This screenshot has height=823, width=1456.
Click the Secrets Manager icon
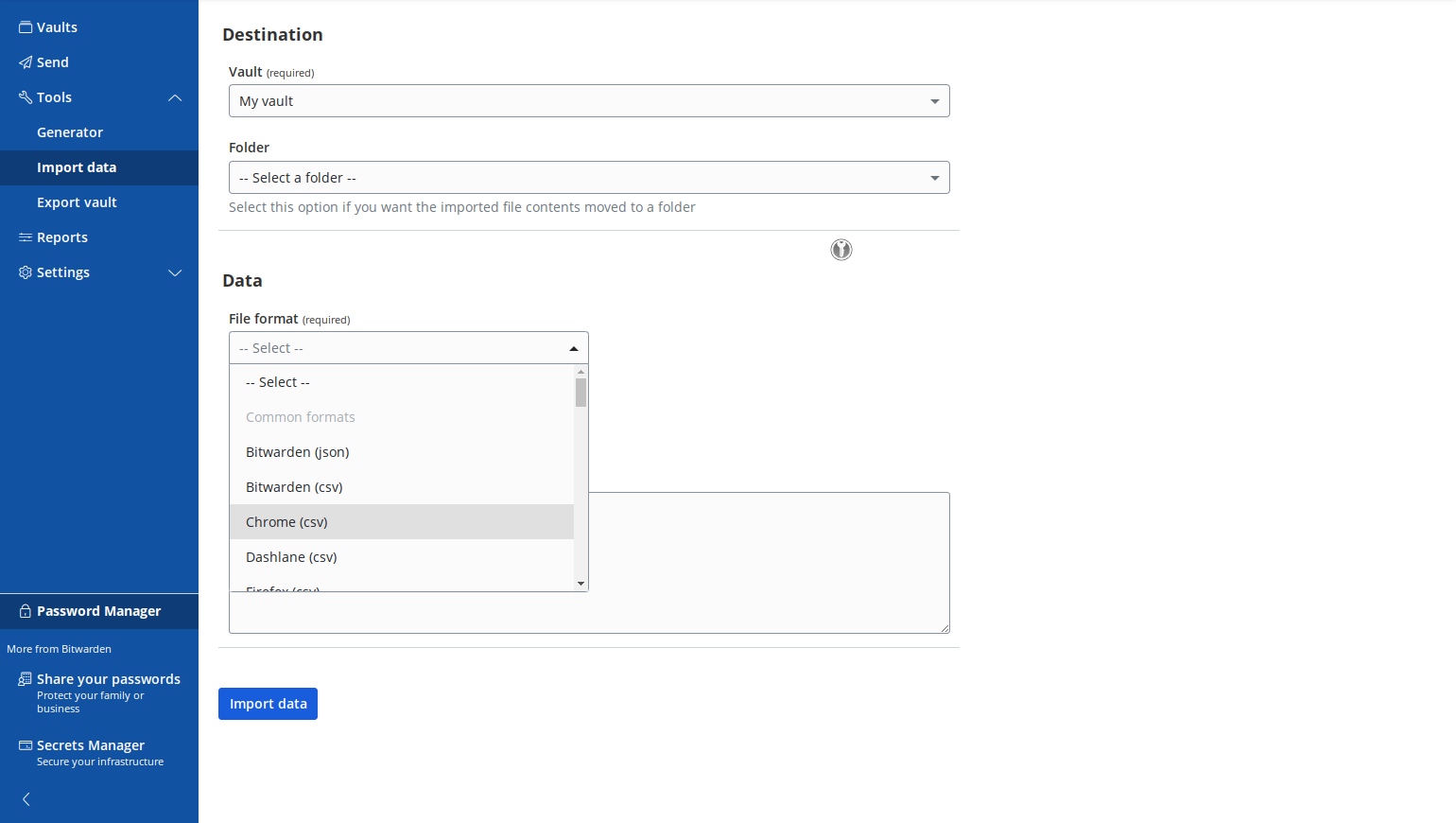pos(26,745)
